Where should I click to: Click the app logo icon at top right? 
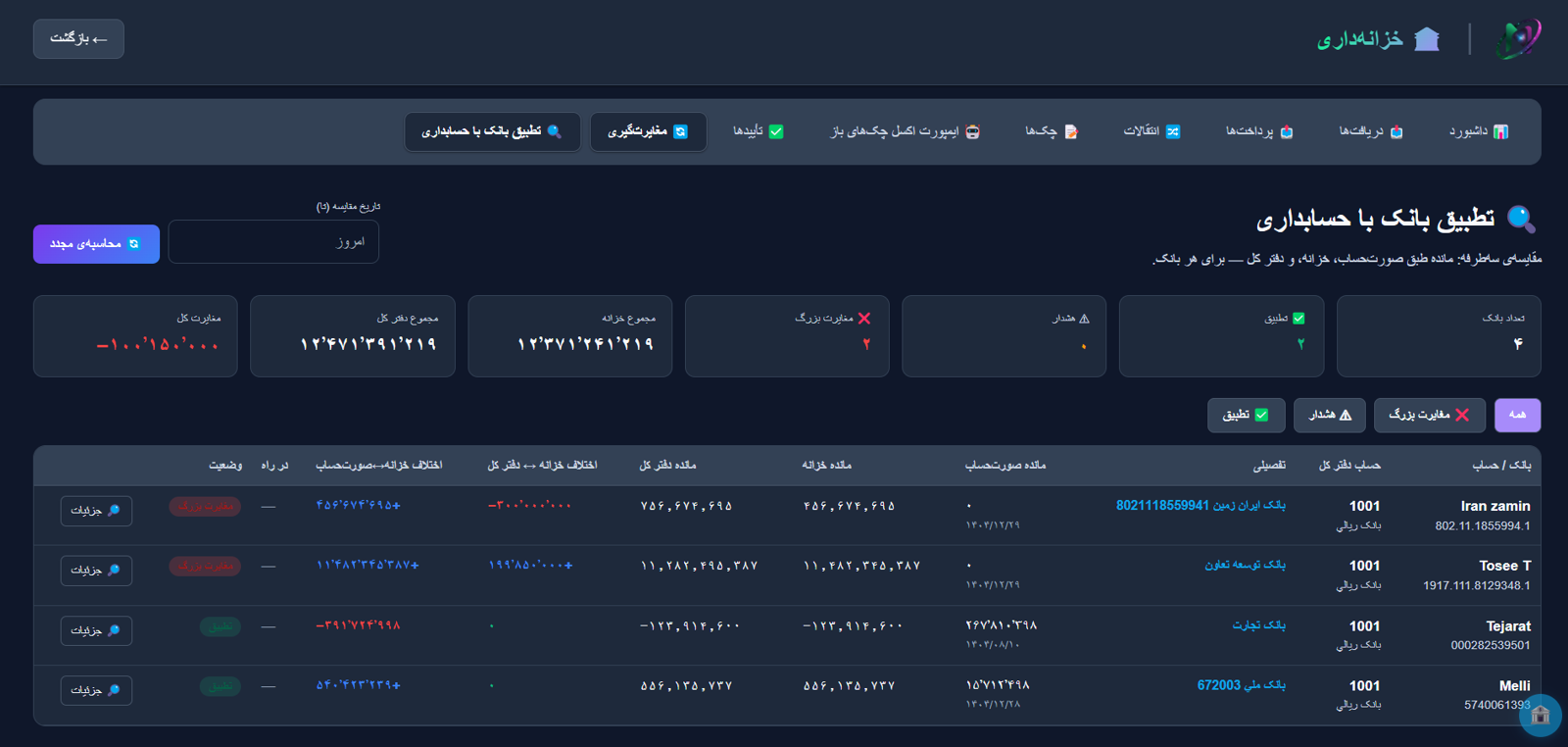click(1518, 39)
